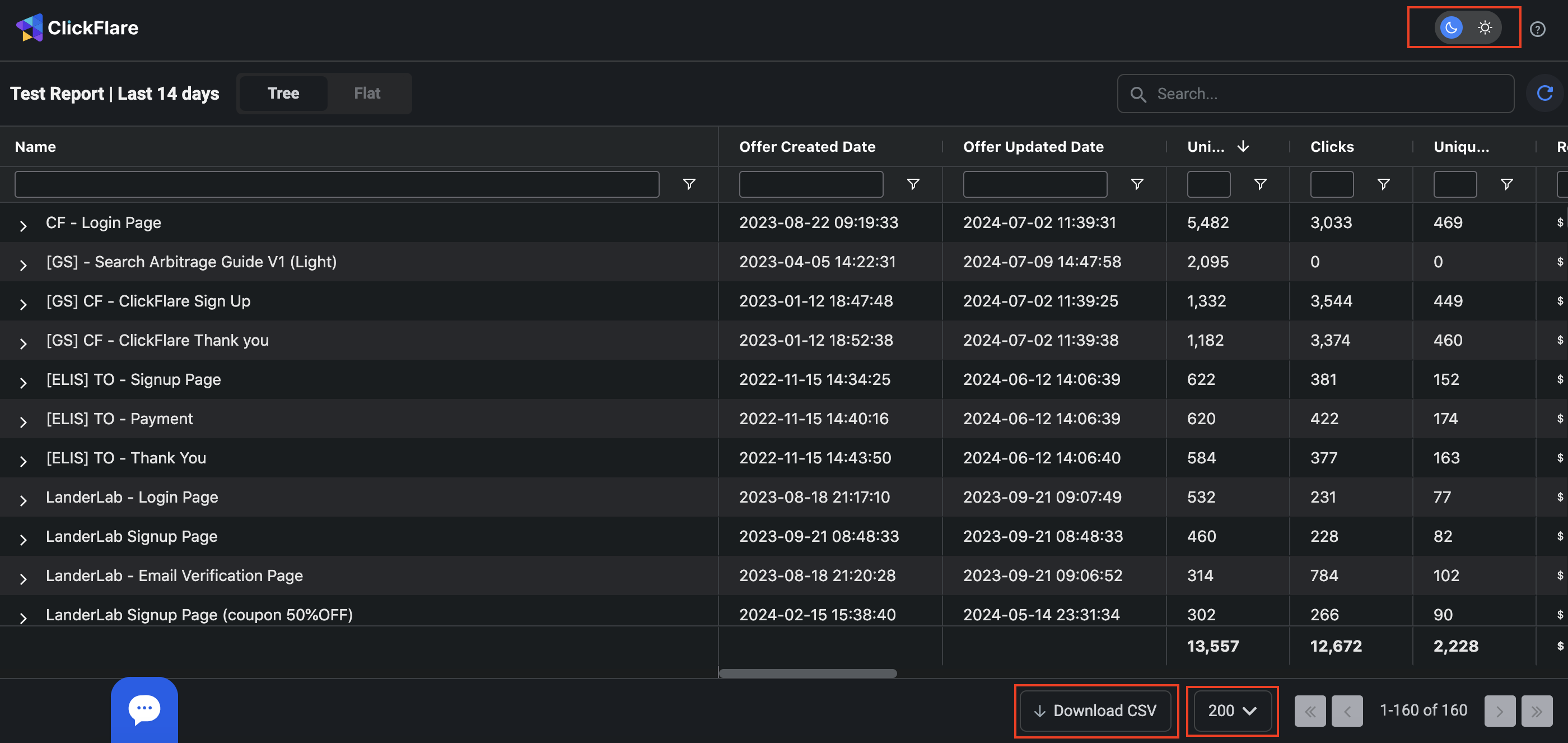Expand Search Arbitrage Guide V1 (Light) row
1568x743 pixels.
(23, 265)
